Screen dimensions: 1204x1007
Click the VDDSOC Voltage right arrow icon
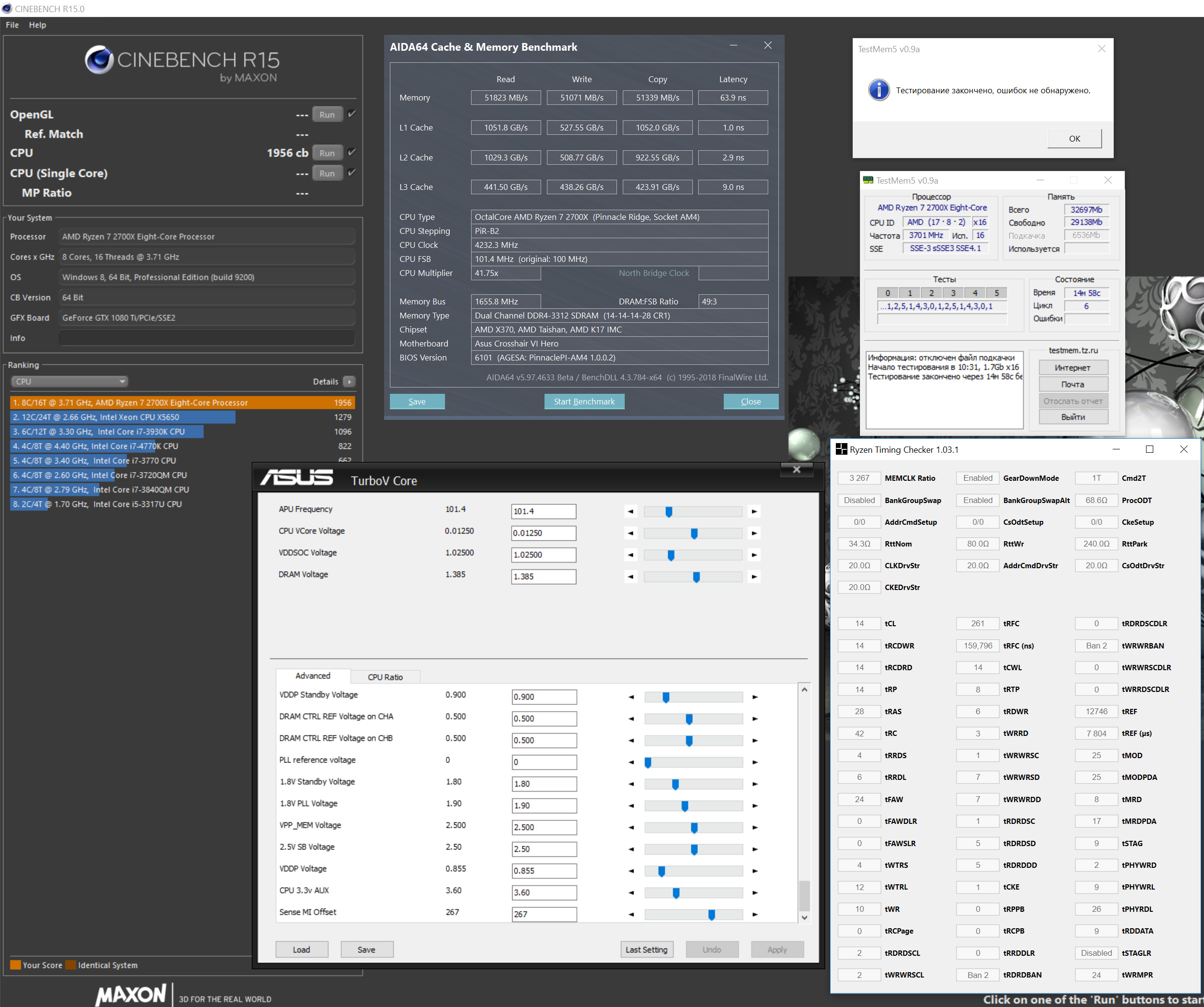click(754, 555)
